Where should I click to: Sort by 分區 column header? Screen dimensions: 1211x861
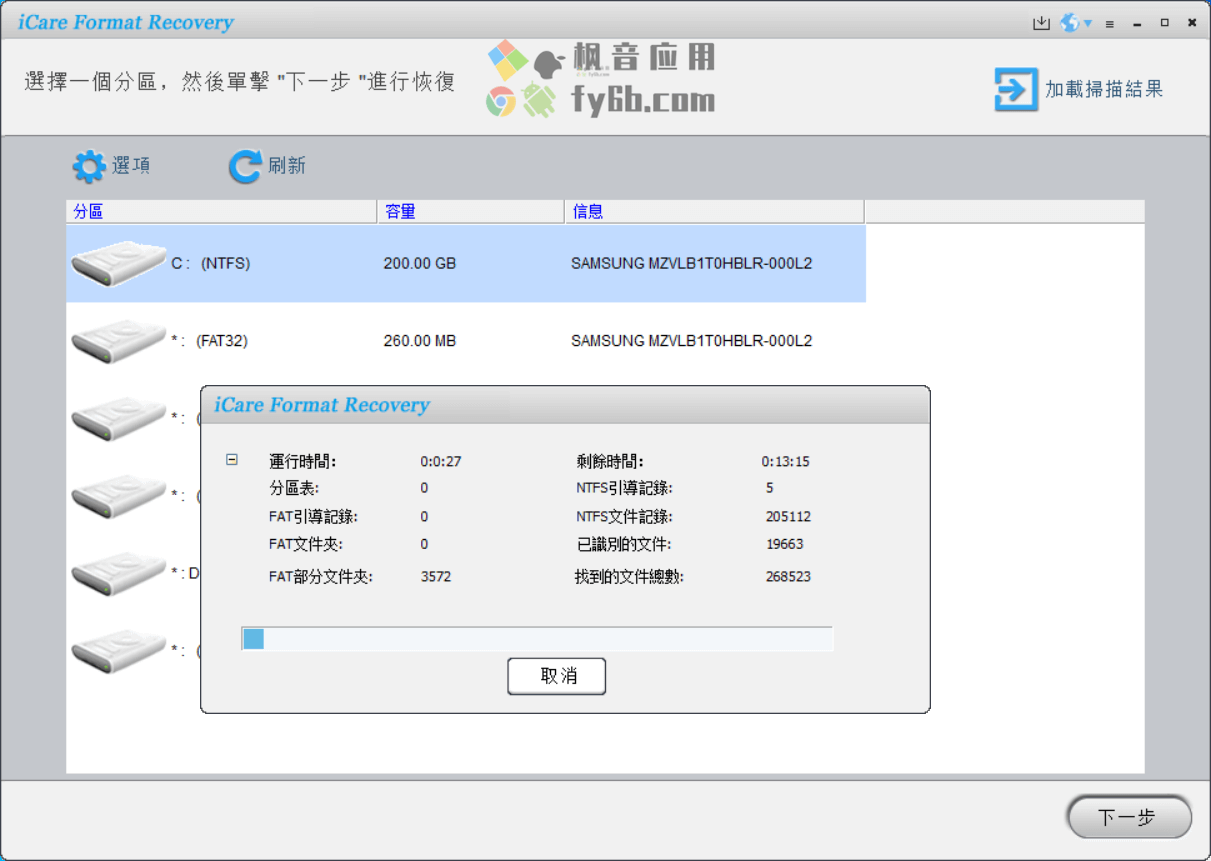(222, 211)
